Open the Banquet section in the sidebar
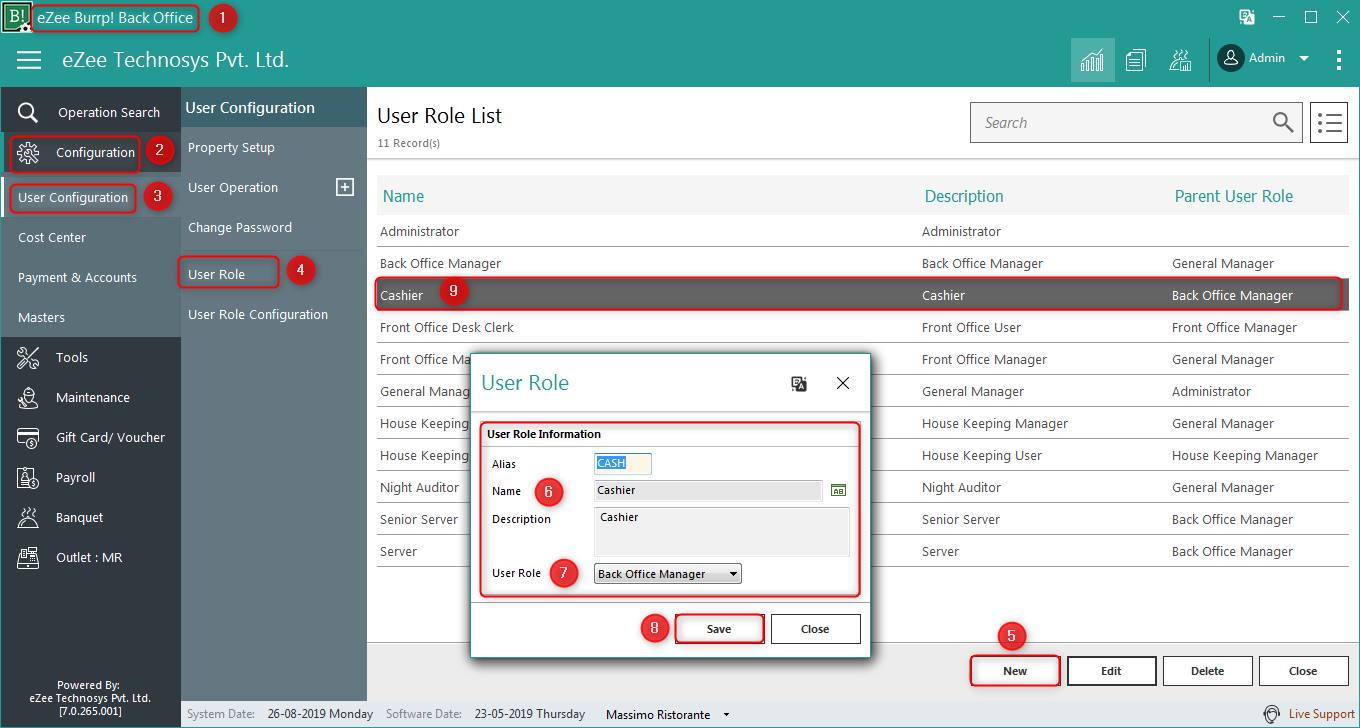The height and width of the screenshot is (728, 1360). pos(90,517)
